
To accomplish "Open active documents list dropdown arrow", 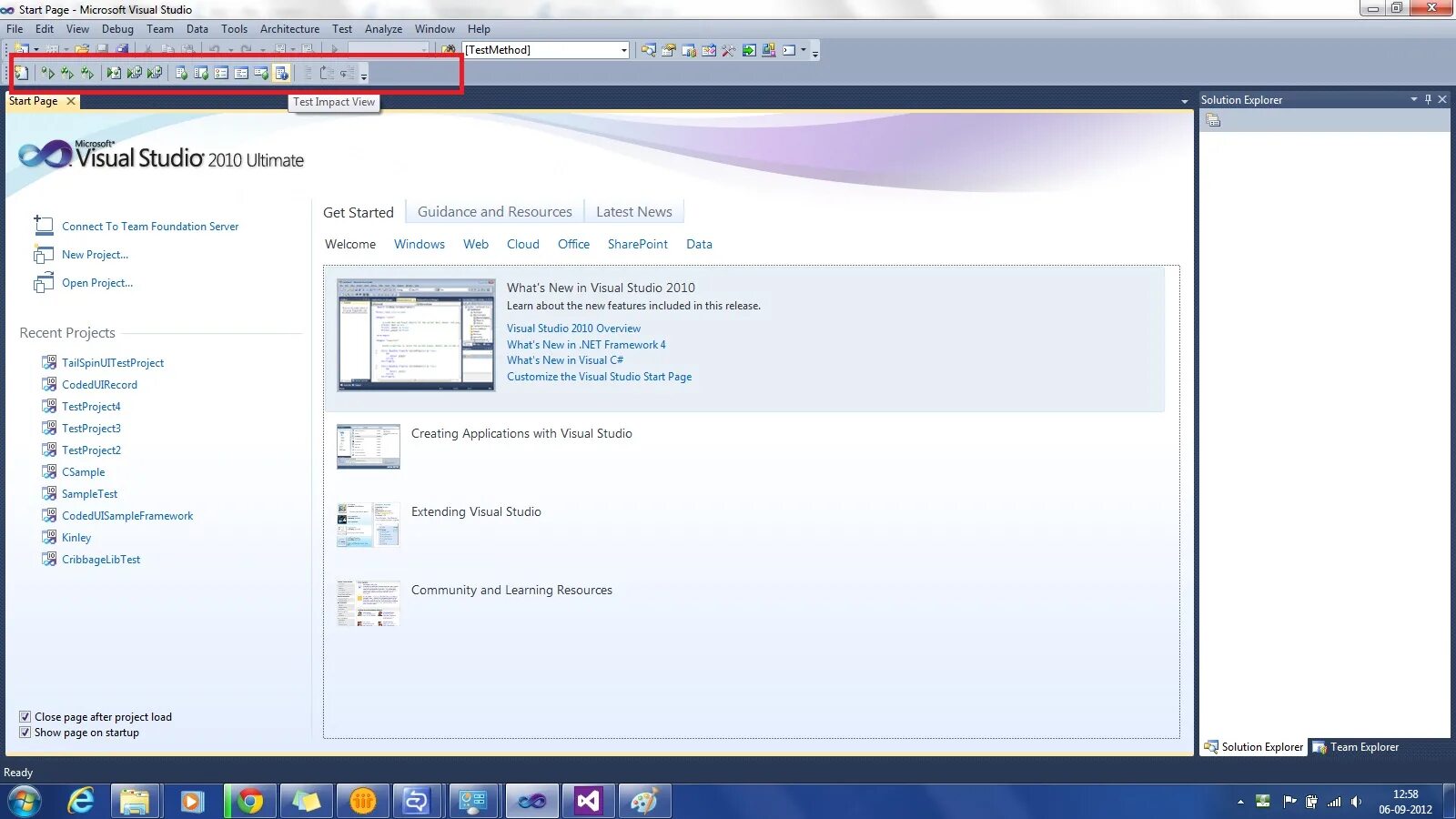I will pyautogui.click(x=1184, y=101).
